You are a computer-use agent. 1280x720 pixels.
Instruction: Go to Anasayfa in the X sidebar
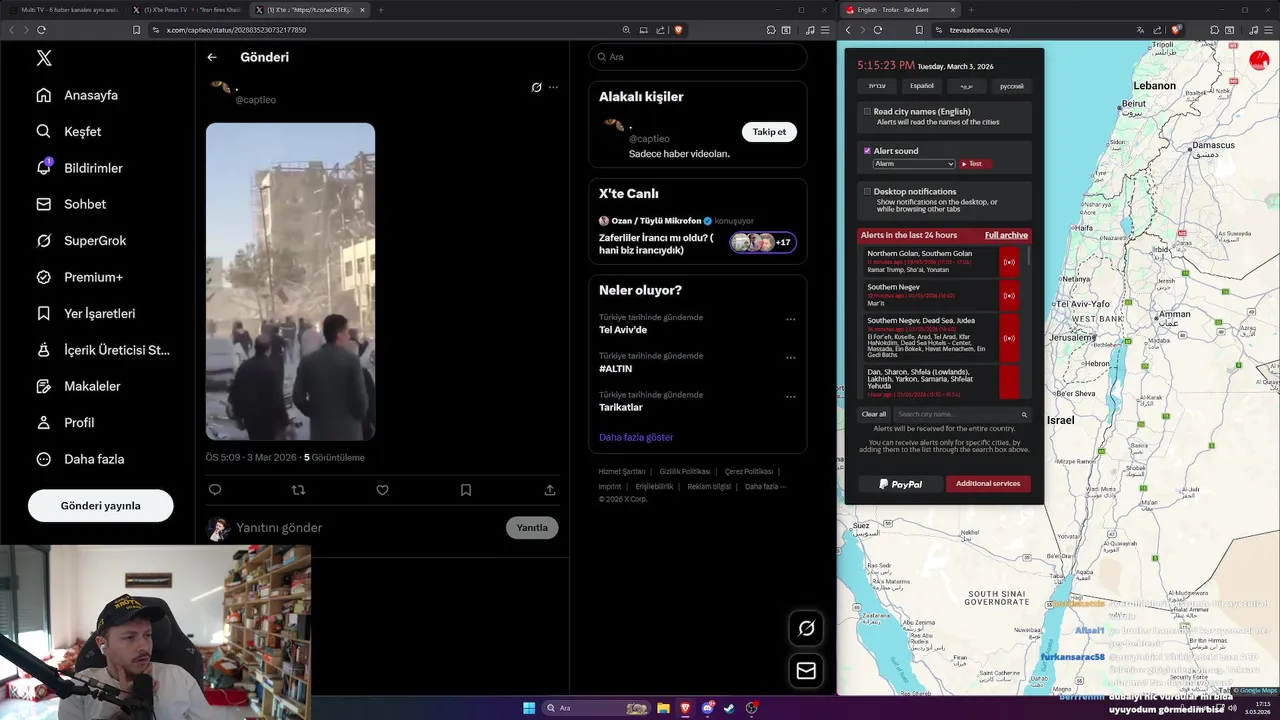pyautogui.click(x=77, y=95)
